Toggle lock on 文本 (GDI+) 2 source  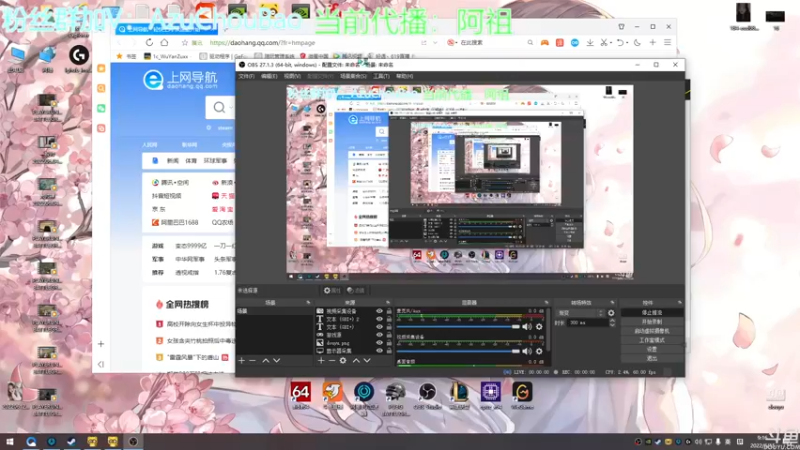[x=389, y=319]
